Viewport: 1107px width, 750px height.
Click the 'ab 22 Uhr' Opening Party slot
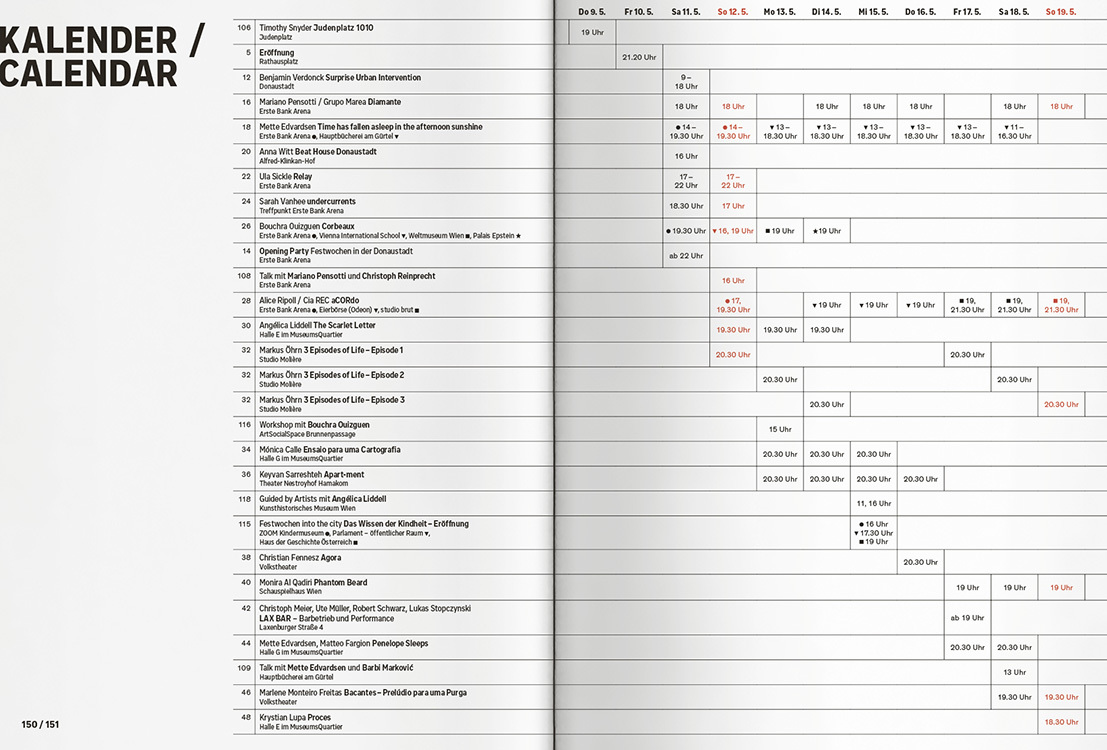click(x=686, y=256)
